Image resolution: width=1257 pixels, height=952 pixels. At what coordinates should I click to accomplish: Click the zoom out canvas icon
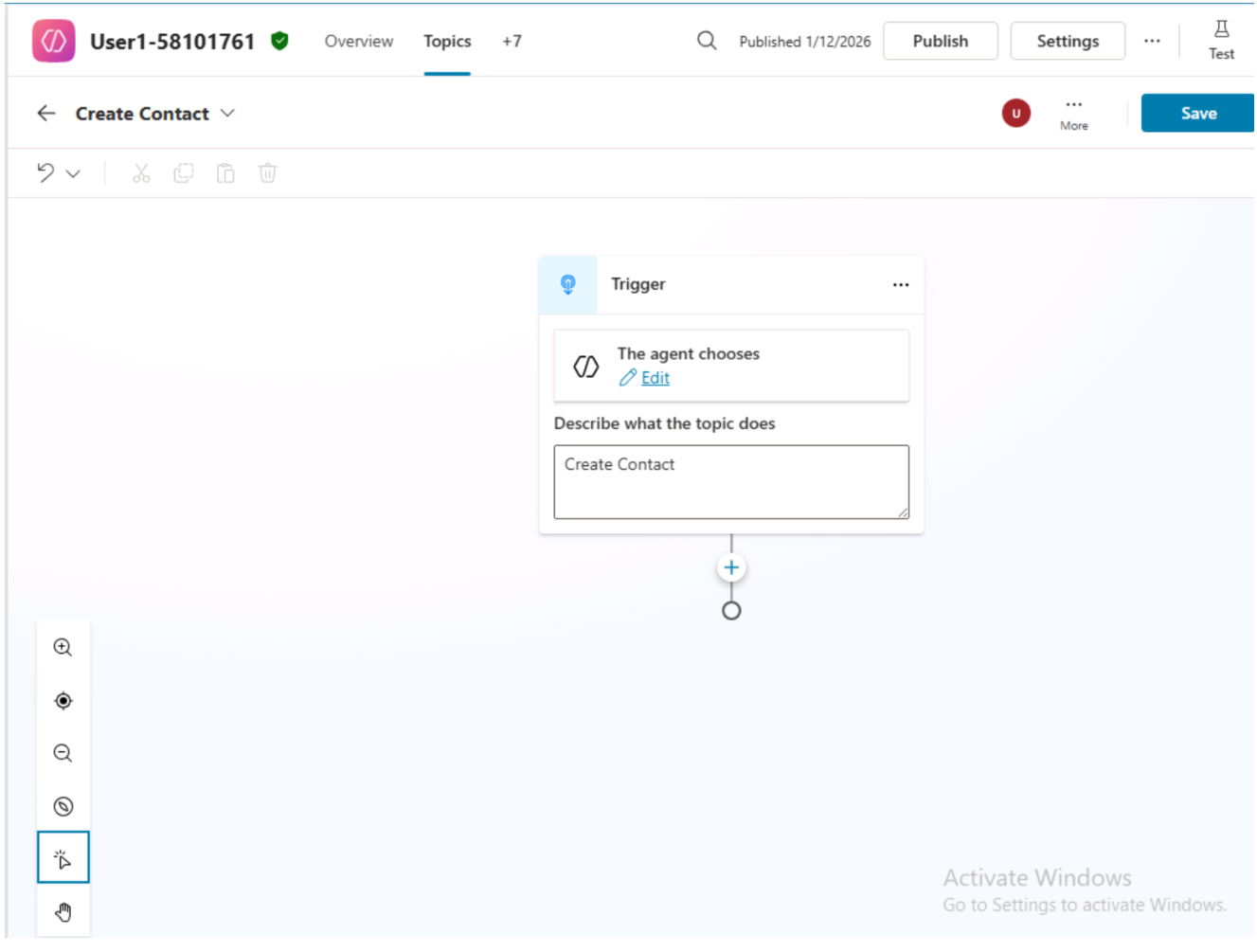coord(63,754)
